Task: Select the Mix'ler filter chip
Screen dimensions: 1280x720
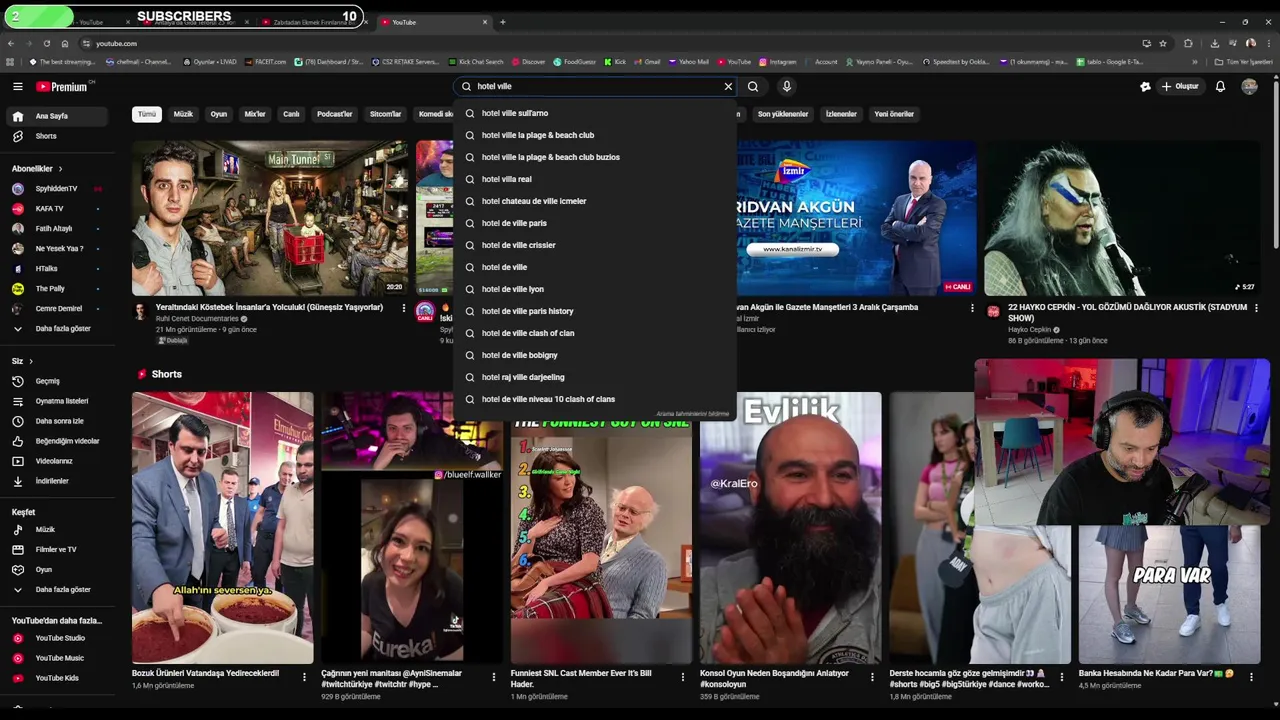Action: pyautogui.click(x=255, y=114)
